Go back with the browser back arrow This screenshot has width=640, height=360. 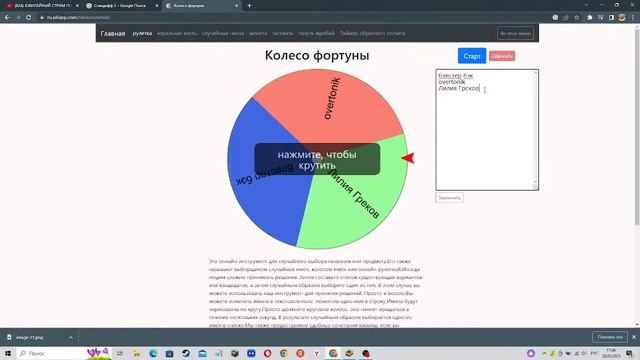7,18
